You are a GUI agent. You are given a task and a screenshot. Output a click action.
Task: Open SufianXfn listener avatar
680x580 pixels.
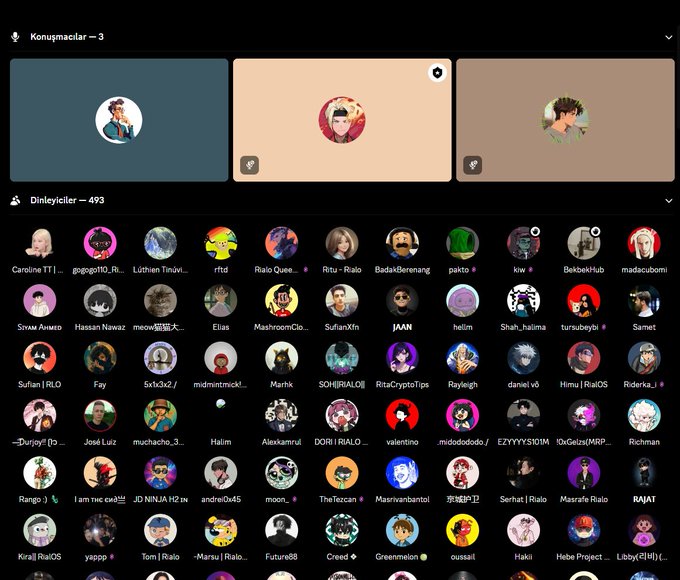tap(342, 301)
